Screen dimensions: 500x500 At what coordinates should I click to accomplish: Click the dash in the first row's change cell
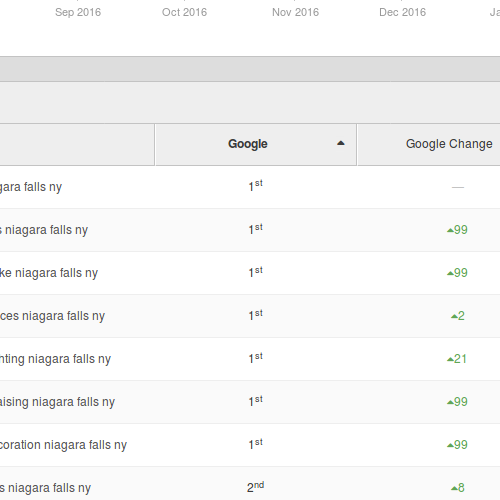coord(458,187)
